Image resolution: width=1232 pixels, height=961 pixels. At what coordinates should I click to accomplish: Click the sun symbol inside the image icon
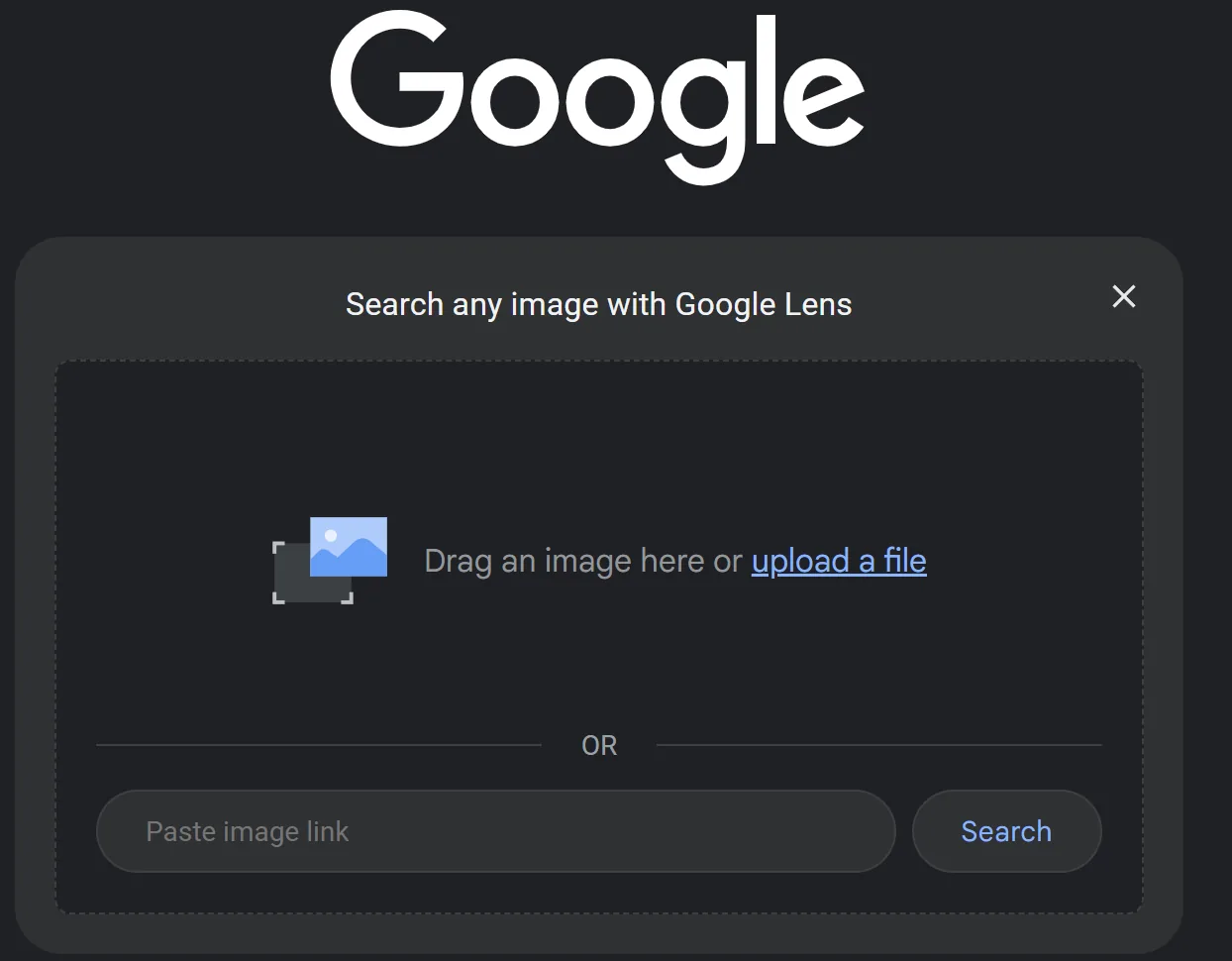(x=330, y=535)
